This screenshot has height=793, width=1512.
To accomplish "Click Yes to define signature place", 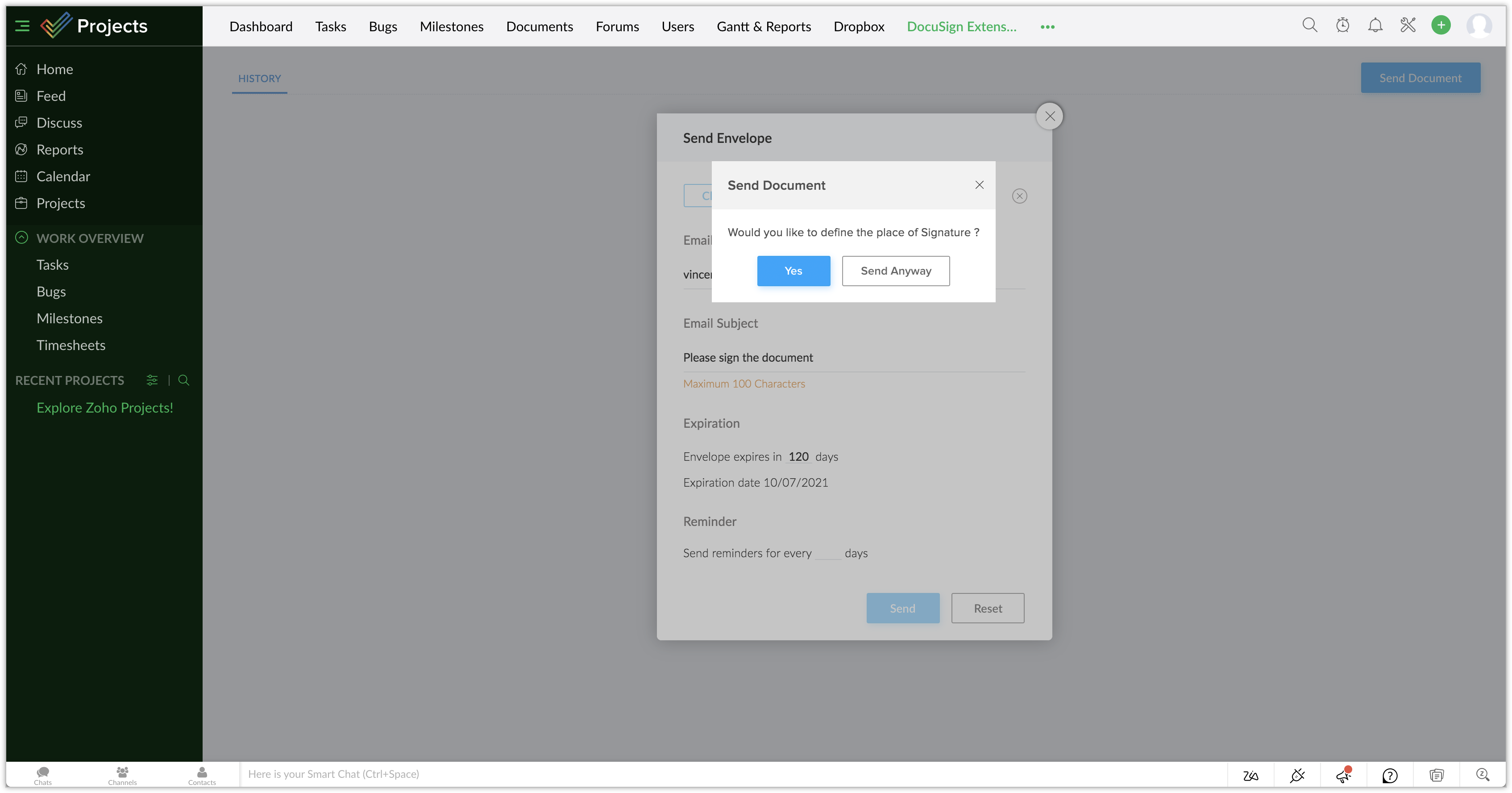I will [x=793, y=271].
